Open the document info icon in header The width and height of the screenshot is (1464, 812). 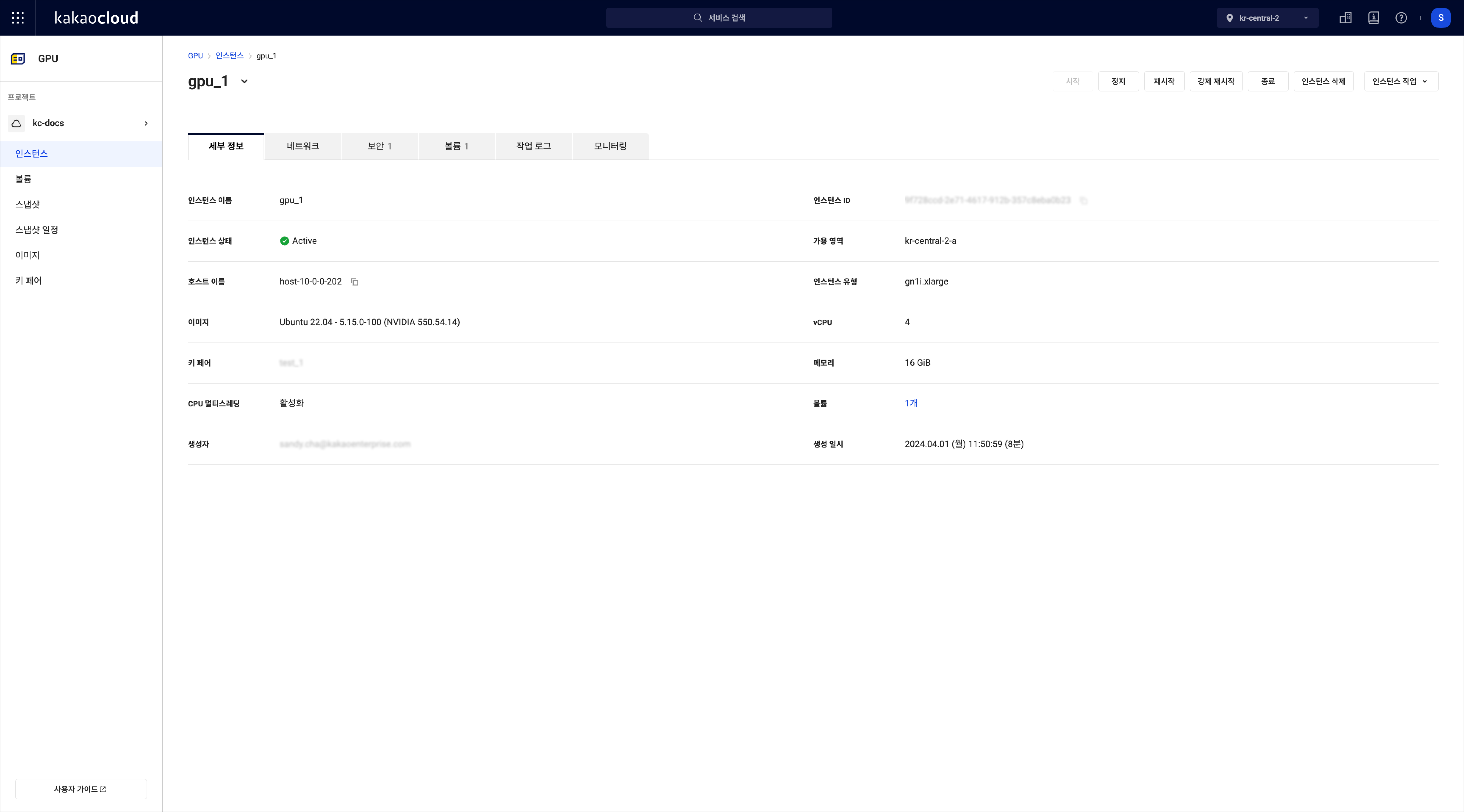[1373, 18]
